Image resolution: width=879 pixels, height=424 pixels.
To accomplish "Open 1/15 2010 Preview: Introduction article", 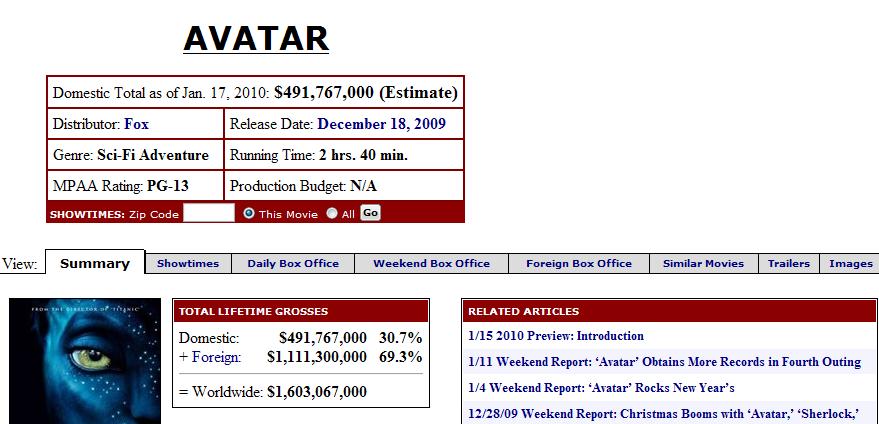I will tap(556, 337).
